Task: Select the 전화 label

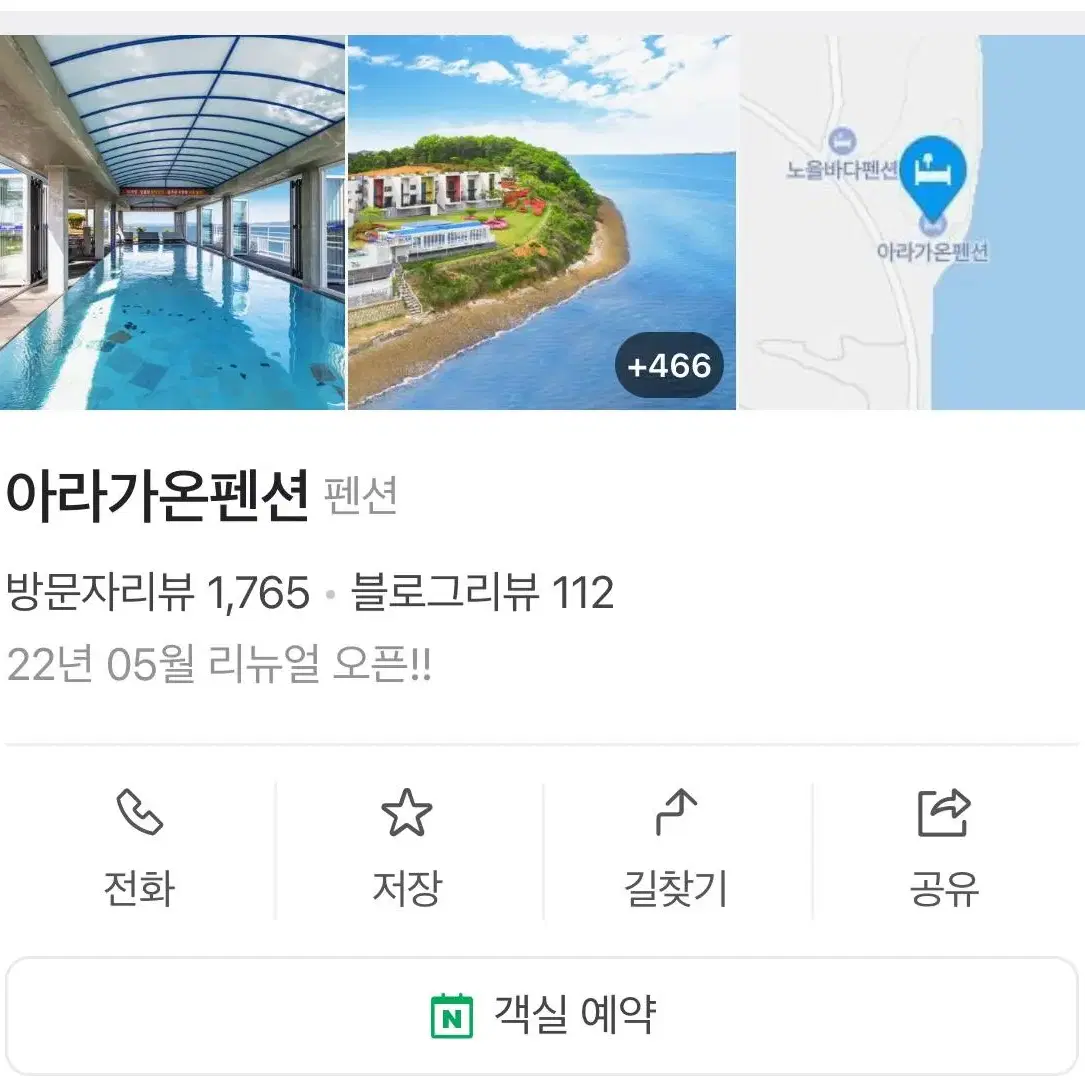Action: coord(139,888)
